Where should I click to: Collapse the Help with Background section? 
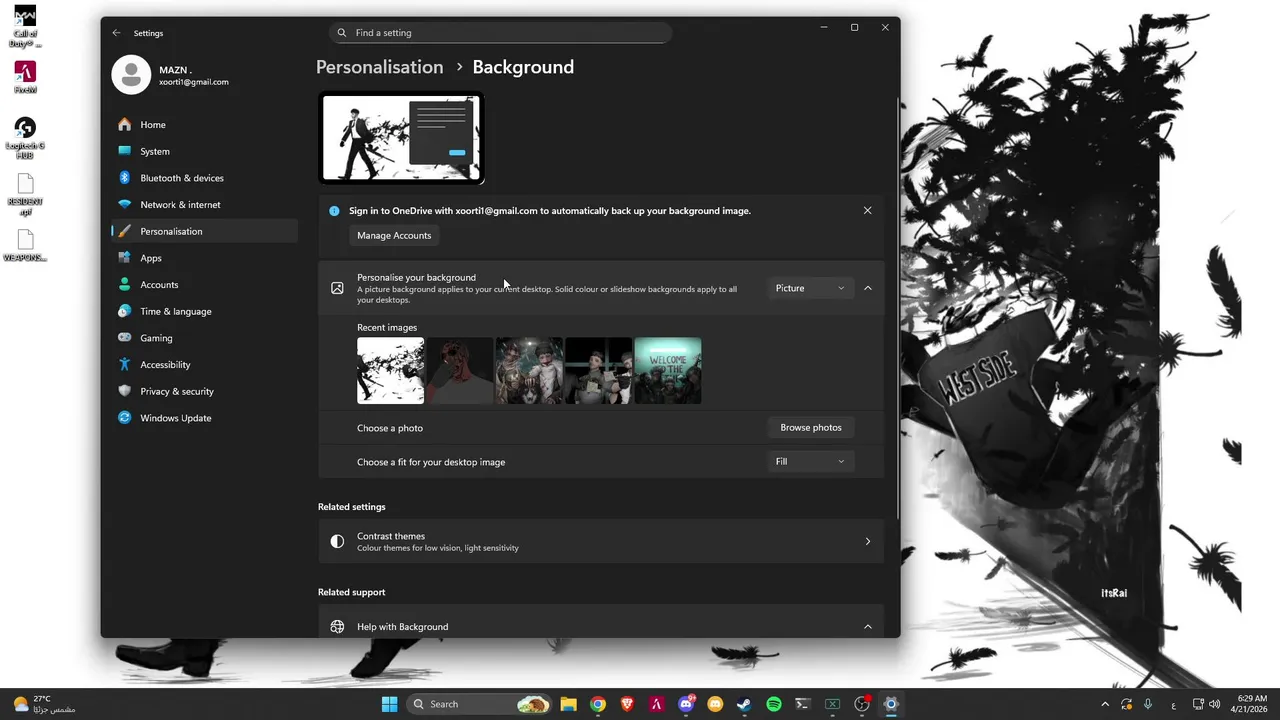(x=867, y=627)
